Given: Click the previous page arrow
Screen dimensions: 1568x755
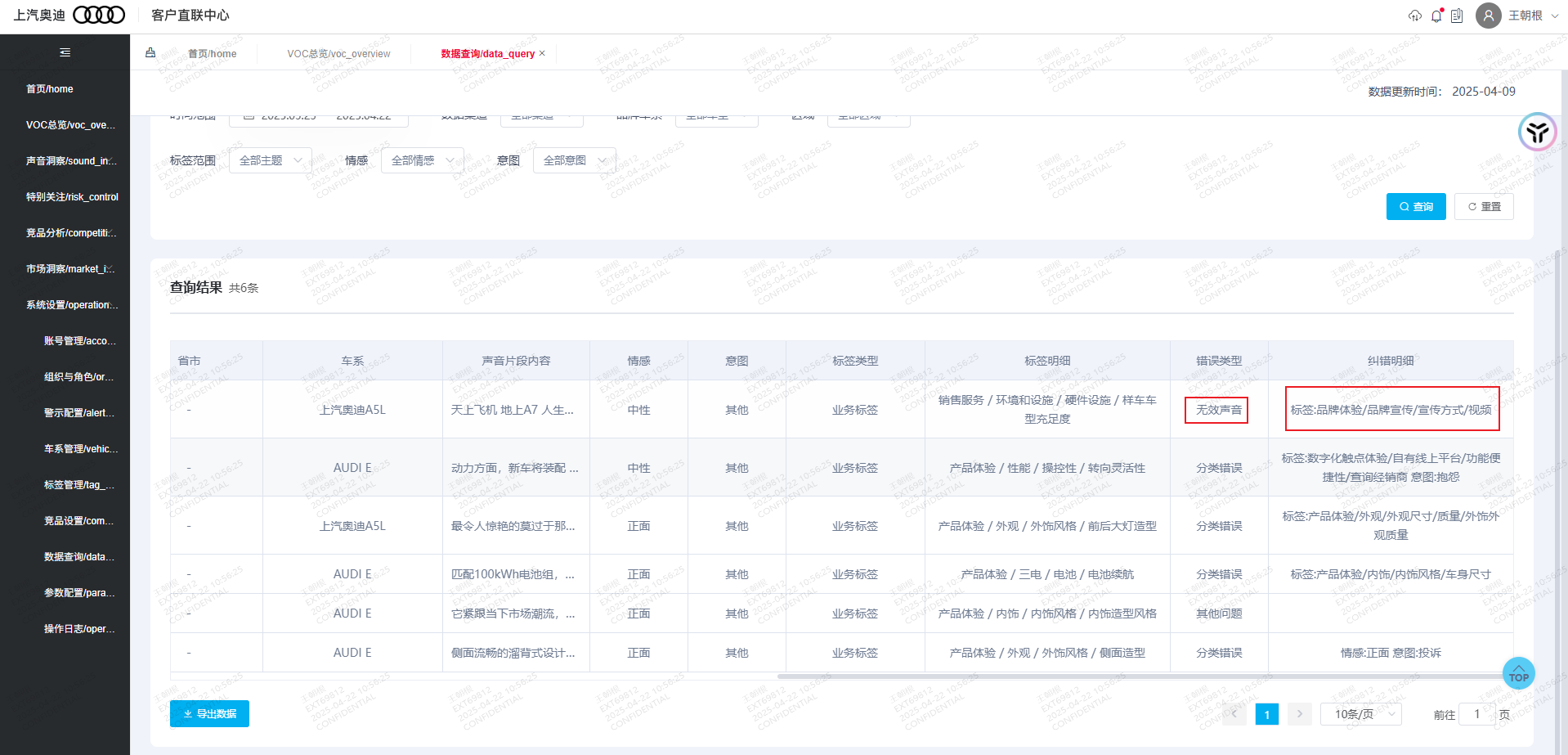Looking at the screenshot, I should [x=1234, y=714].
